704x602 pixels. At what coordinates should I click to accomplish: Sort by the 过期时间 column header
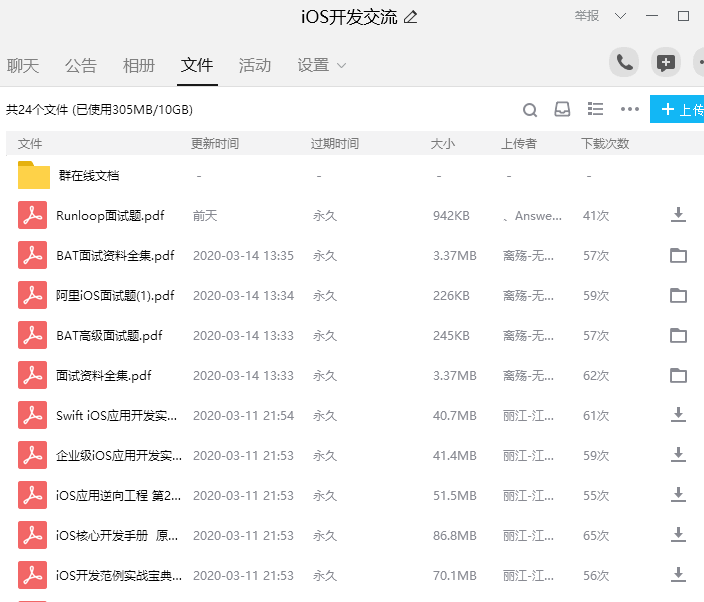click(x=335, y=144)
